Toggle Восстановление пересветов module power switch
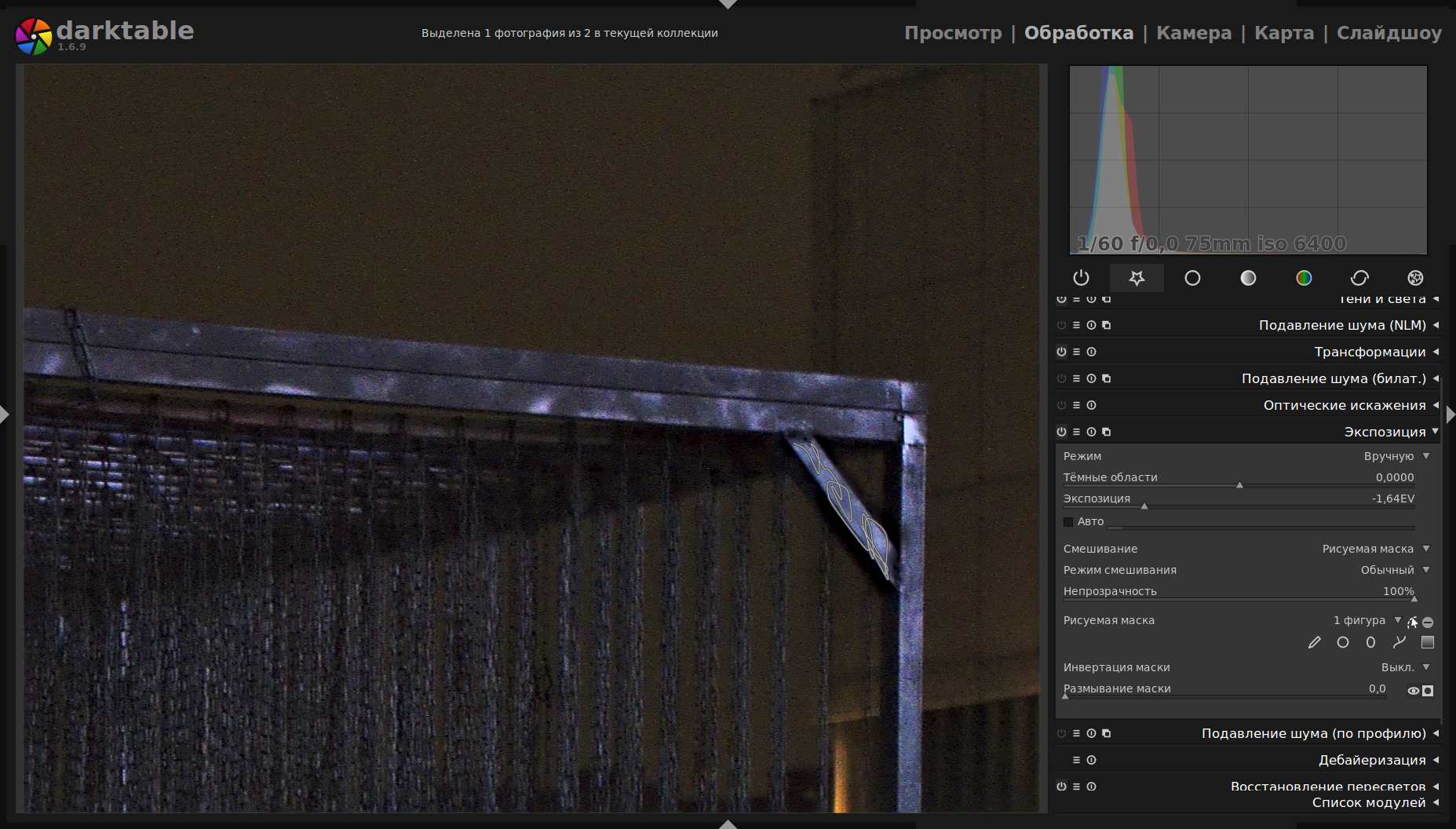Image resolution: width=1456 pixels, height=829 pixels. point(1061,787)
